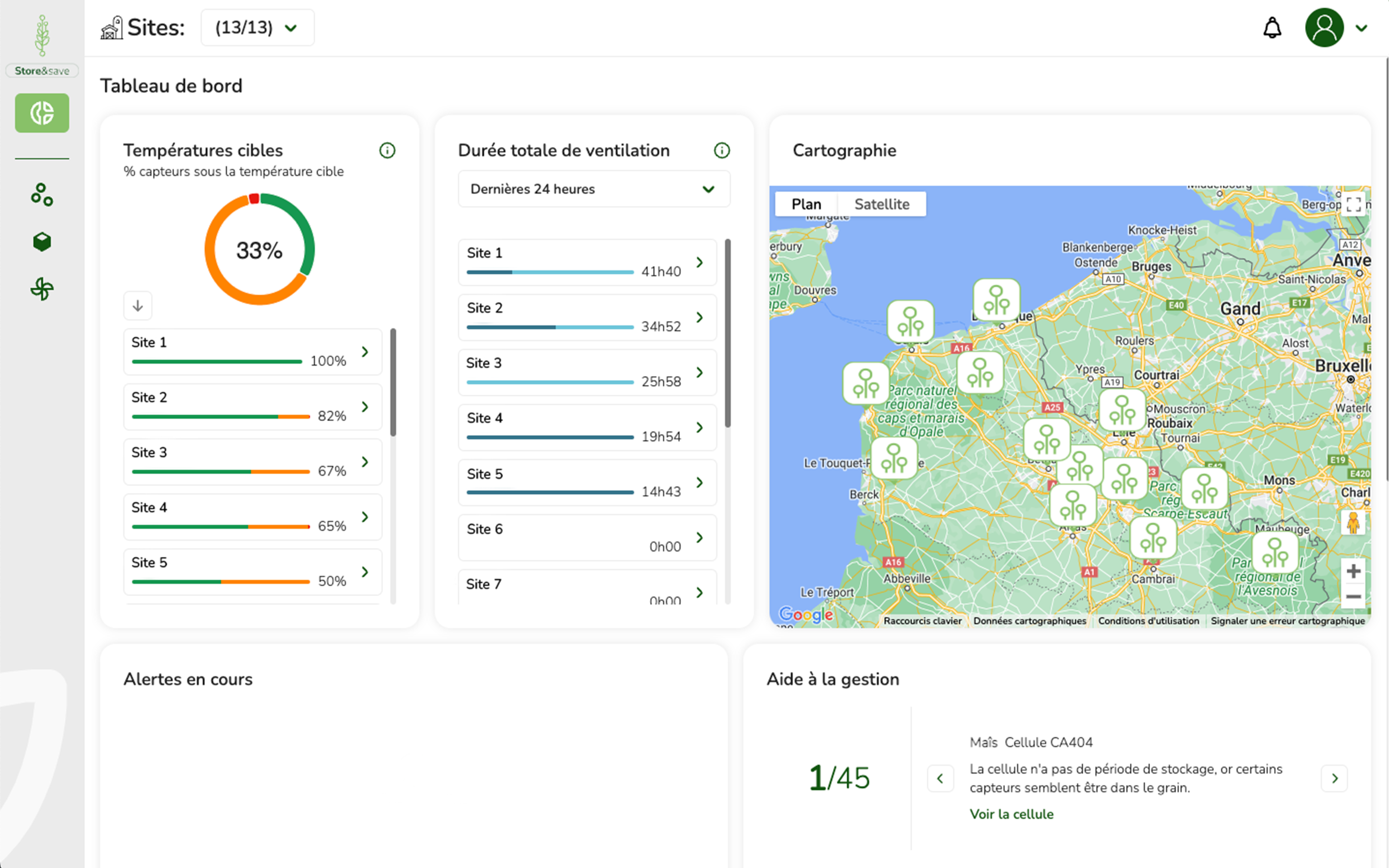The width and height of the screenshot is (1389, 868).
Task: Open the Sites (13/13) selector dropdown
Action: 257,28
